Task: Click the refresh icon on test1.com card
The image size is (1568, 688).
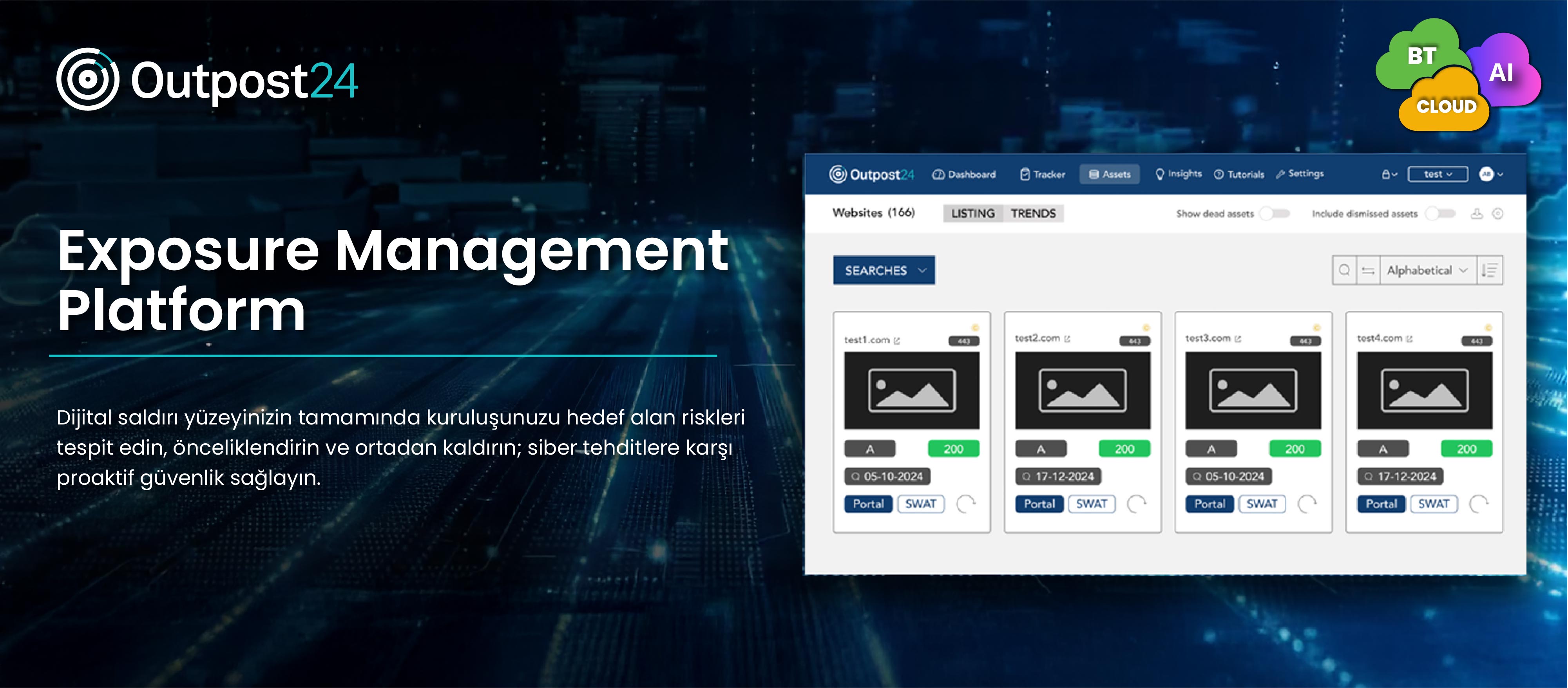Action: coord(966,504)
